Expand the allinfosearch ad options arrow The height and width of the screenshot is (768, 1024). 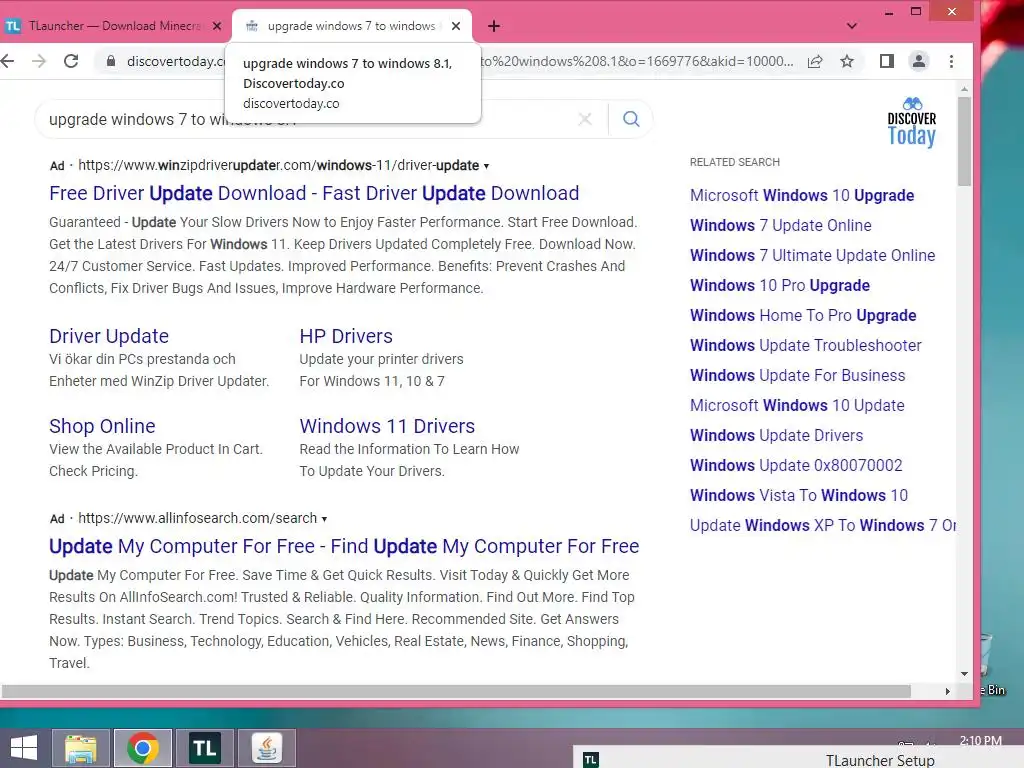[324, 519]
